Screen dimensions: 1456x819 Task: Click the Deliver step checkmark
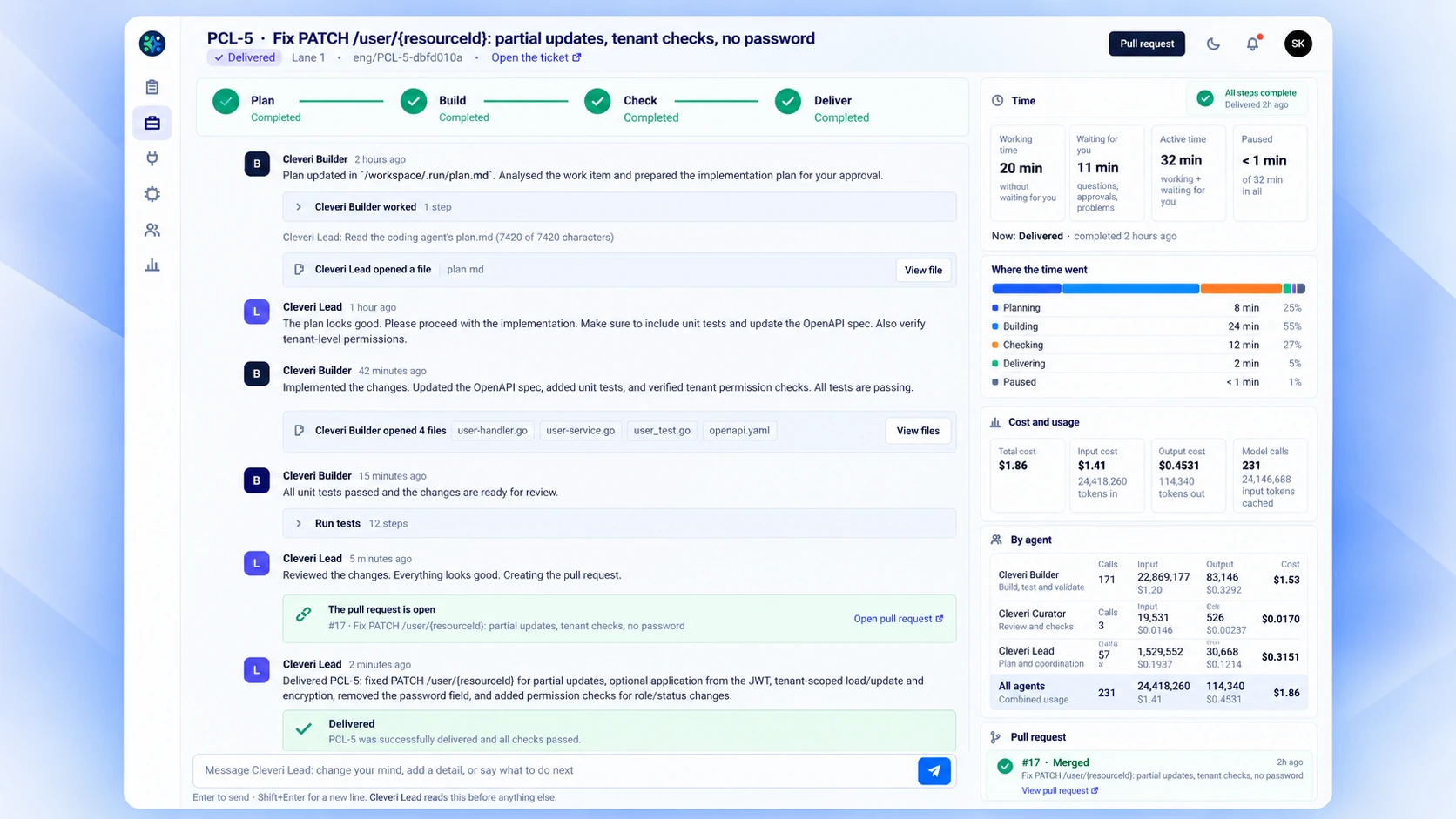tap(788, 102)
